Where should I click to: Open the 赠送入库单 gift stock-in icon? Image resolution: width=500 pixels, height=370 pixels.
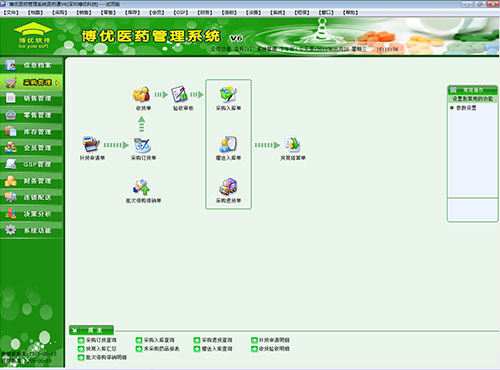tap(228, 145)
